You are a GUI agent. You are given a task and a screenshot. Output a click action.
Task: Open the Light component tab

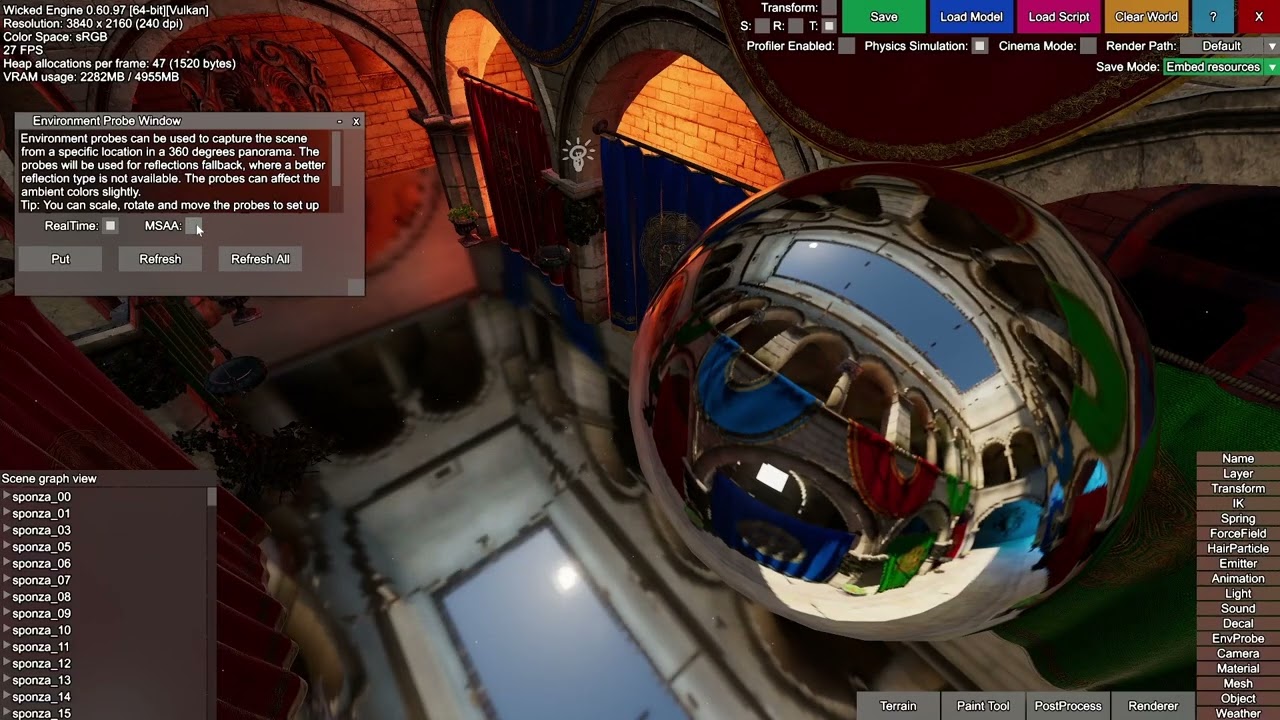point(1238,594)
